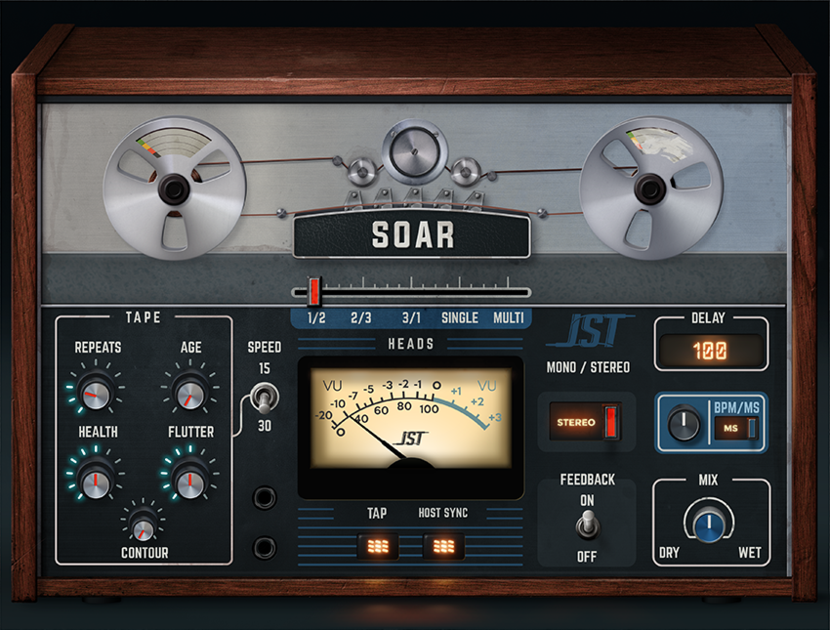Screen dimensions: 830x630
Task: Click the Feedback OFF label
Action: (587, 557)
